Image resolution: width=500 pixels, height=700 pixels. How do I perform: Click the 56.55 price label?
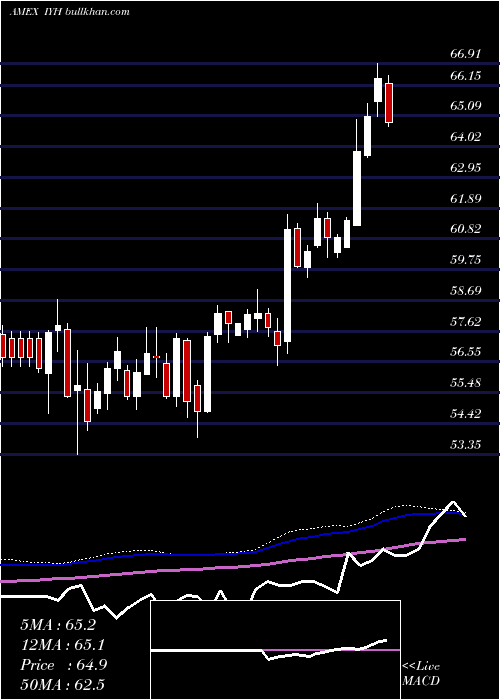(x=466, y=352)
